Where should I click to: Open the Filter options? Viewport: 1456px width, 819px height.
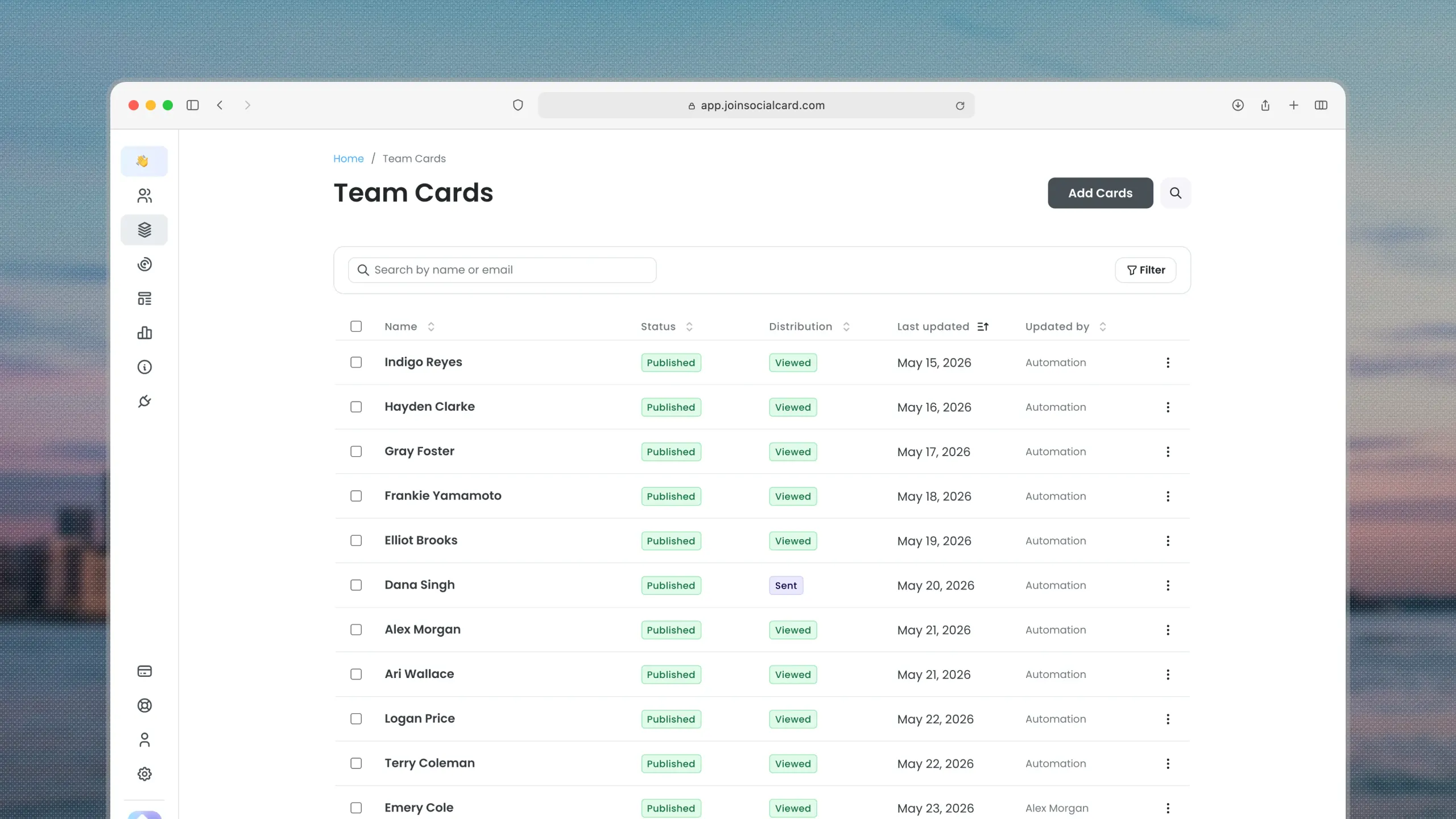tap(1145, 270)
